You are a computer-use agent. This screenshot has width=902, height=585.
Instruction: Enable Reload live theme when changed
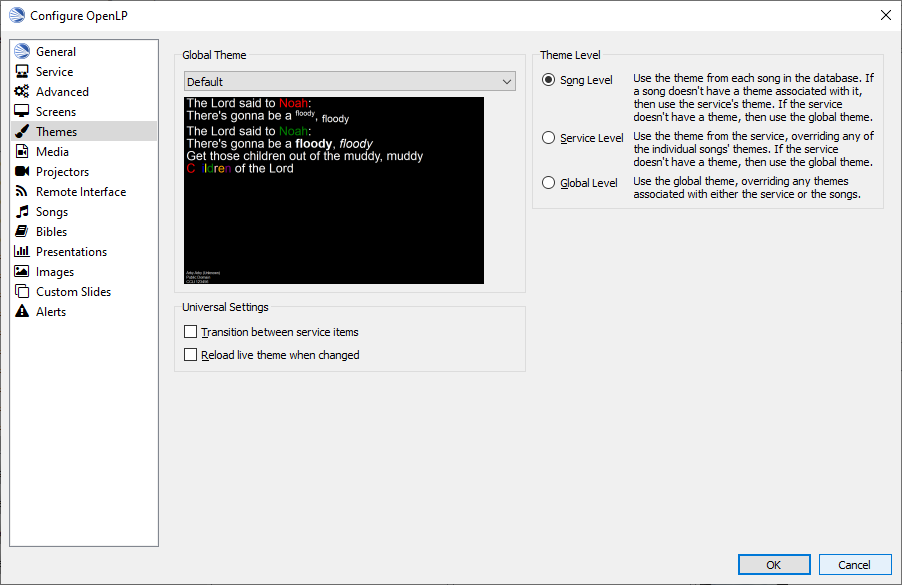pos(190,354)
